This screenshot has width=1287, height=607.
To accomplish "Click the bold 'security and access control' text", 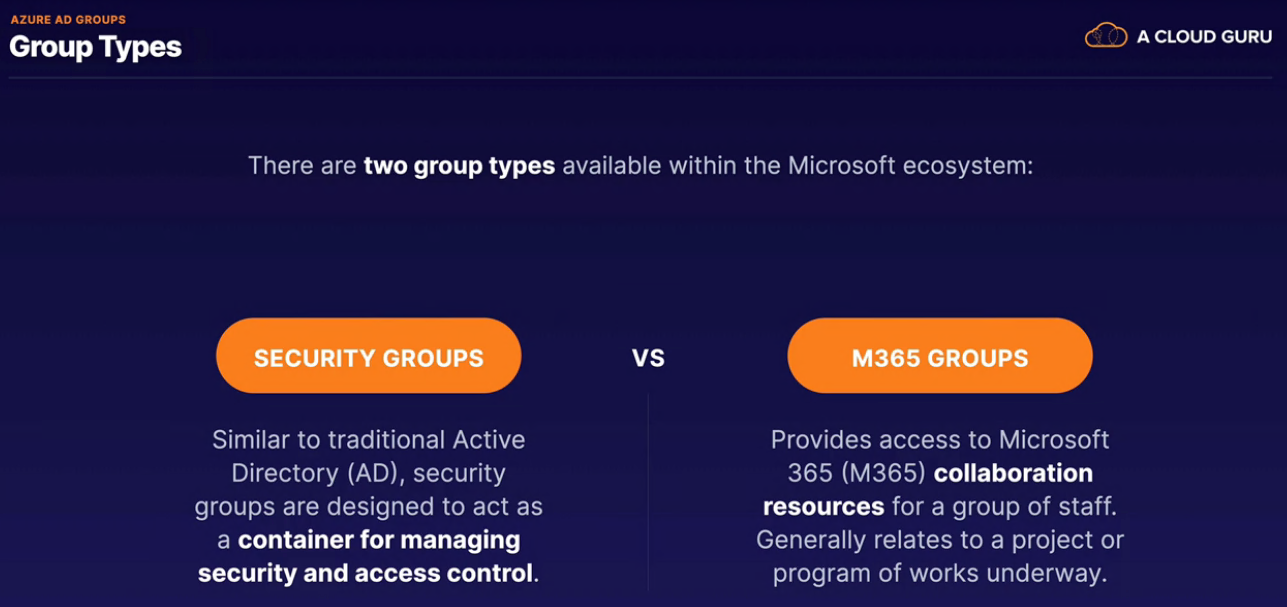I will [365, 574].
